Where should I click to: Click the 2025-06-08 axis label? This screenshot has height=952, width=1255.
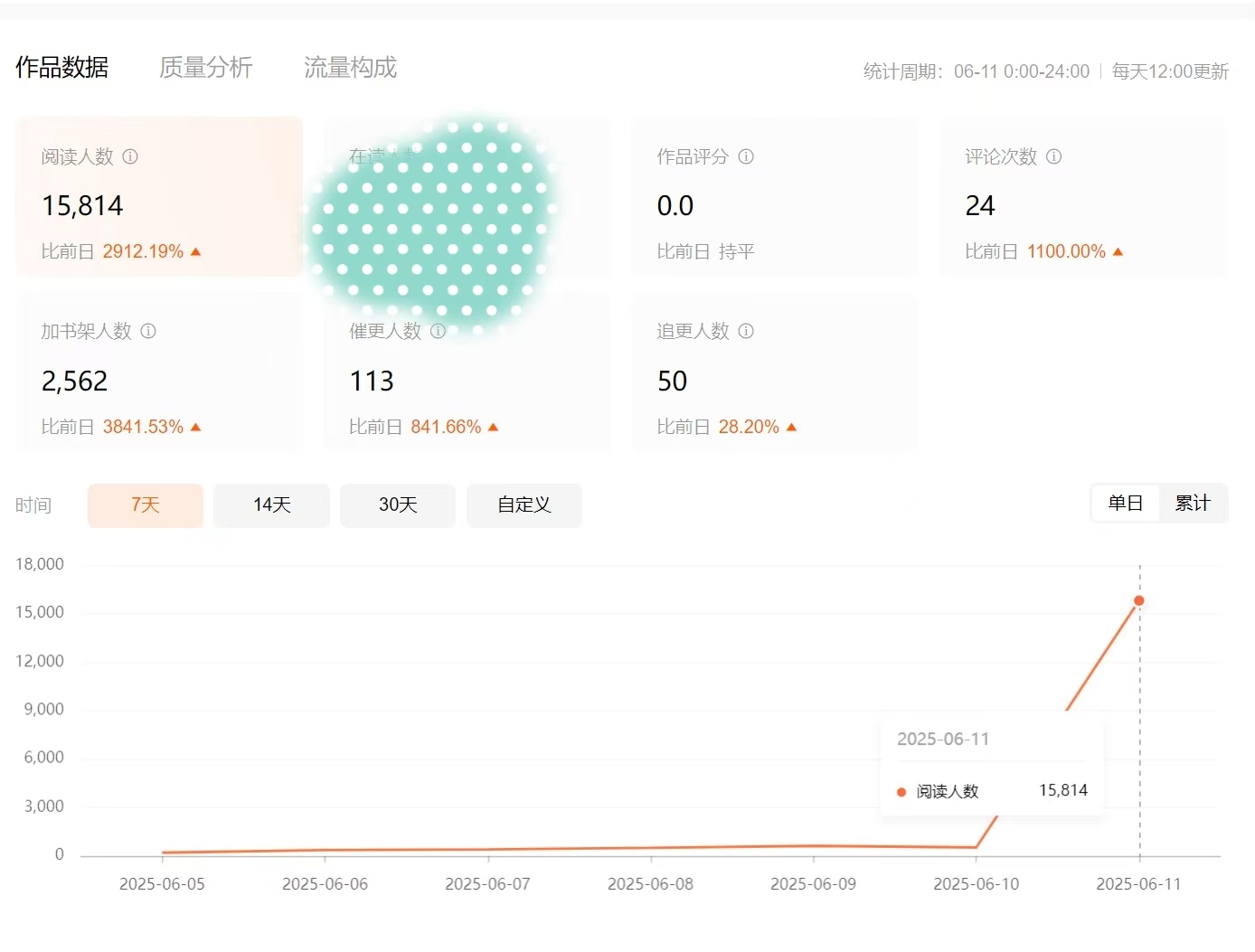[650, 884]
